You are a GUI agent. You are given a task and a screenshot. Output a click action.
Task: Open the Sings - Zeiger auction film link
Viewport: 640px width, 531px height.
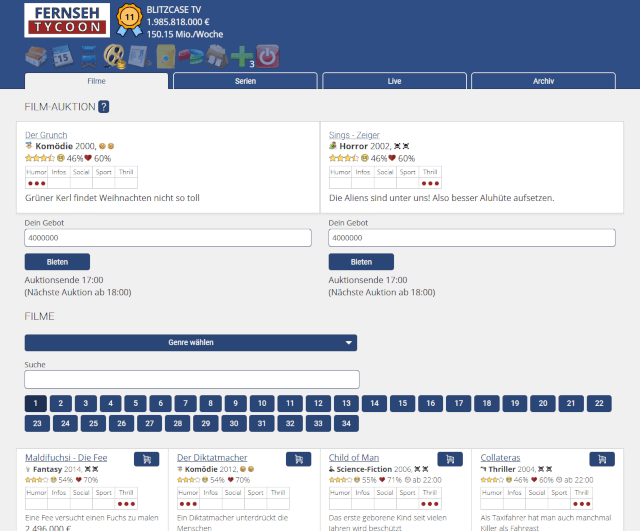[x=354, y=135]
